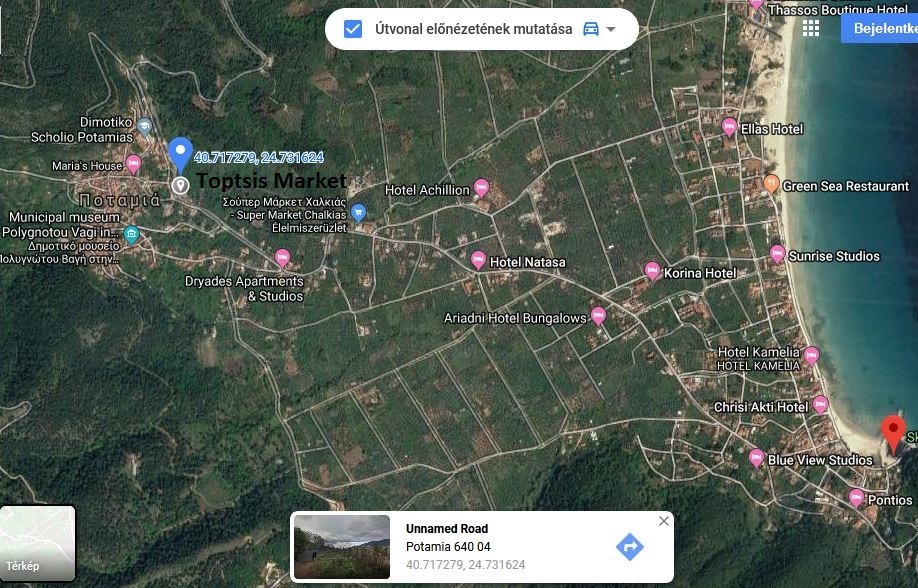Open the Google apps grid icon
918x588 pixels.
coord(810,28)
